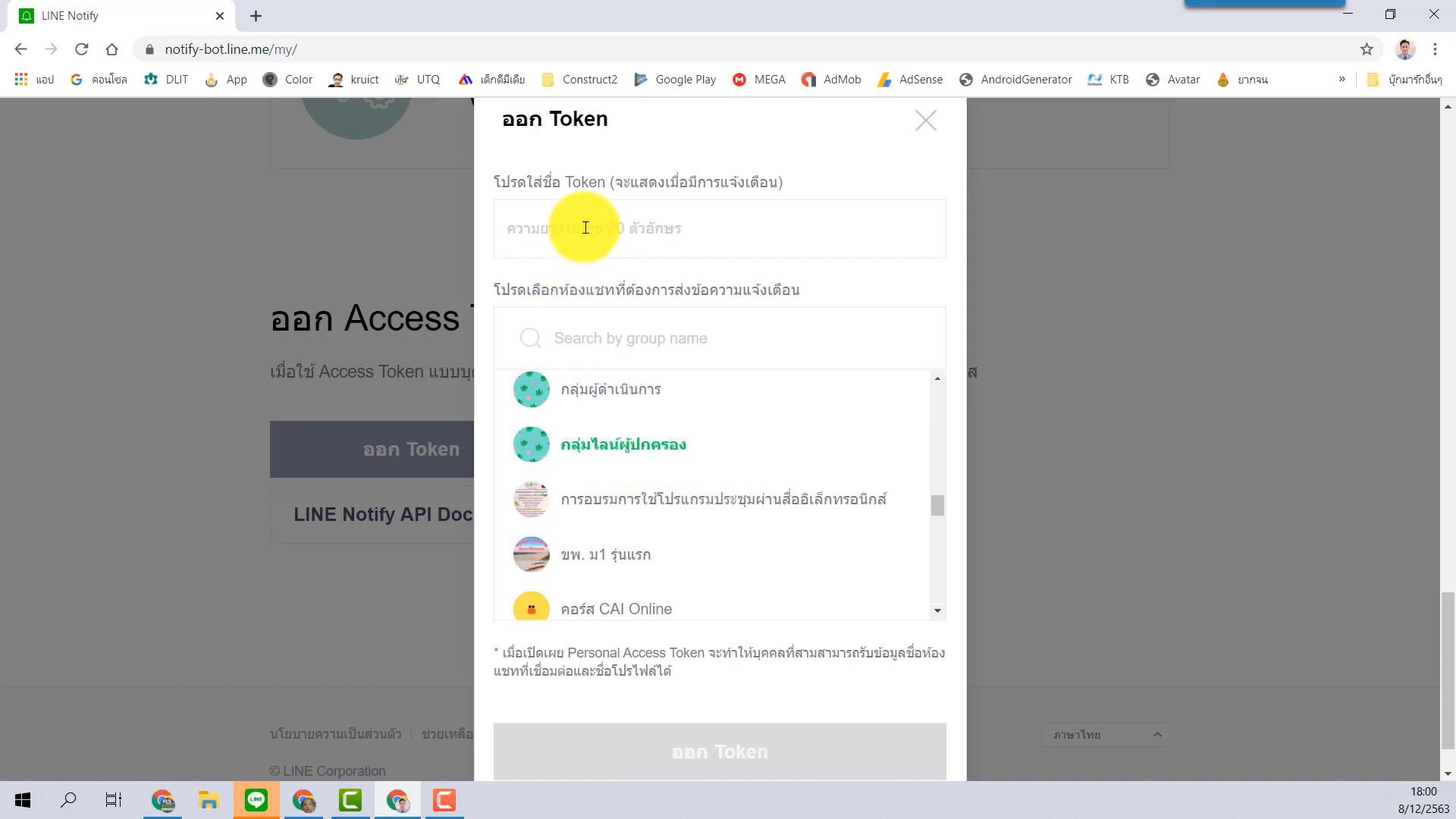Viewport: 1456px width, 819px height.
Task: Open the green Camtasia icon on taskbar
Action: point(350,800)
